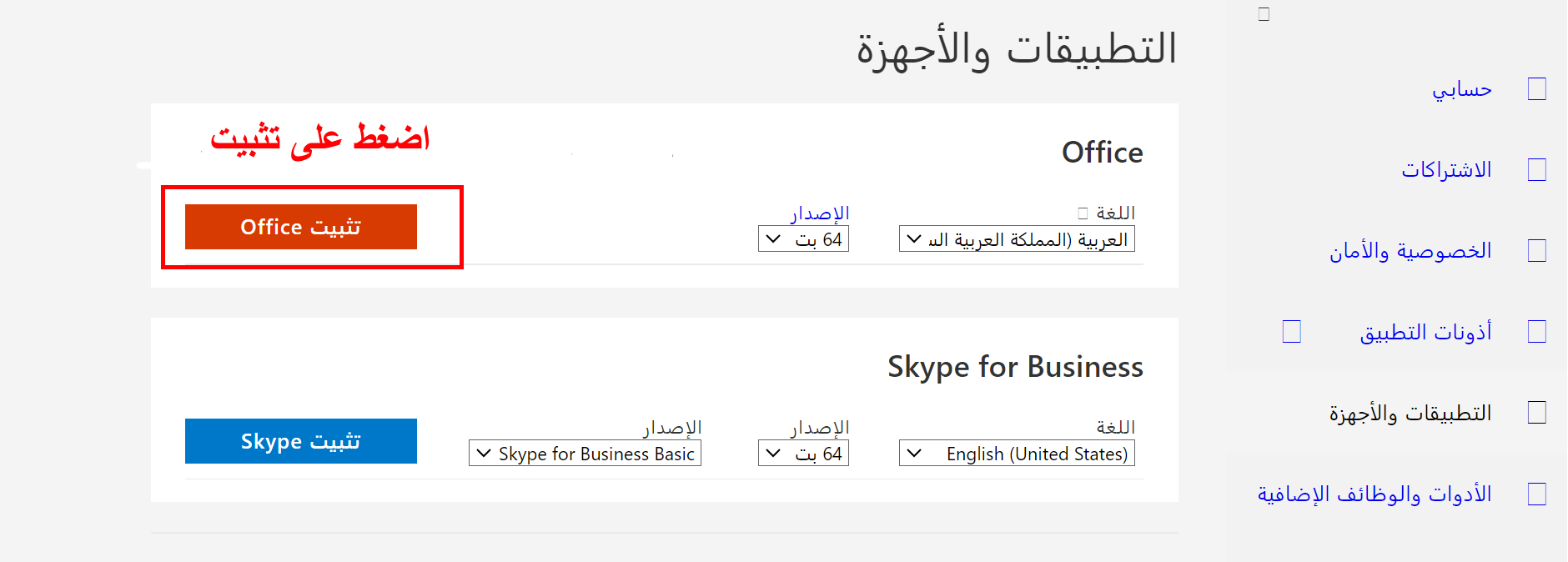Go to حسابي menu item text
The image size is (1568, 562).
point(1462,89)
